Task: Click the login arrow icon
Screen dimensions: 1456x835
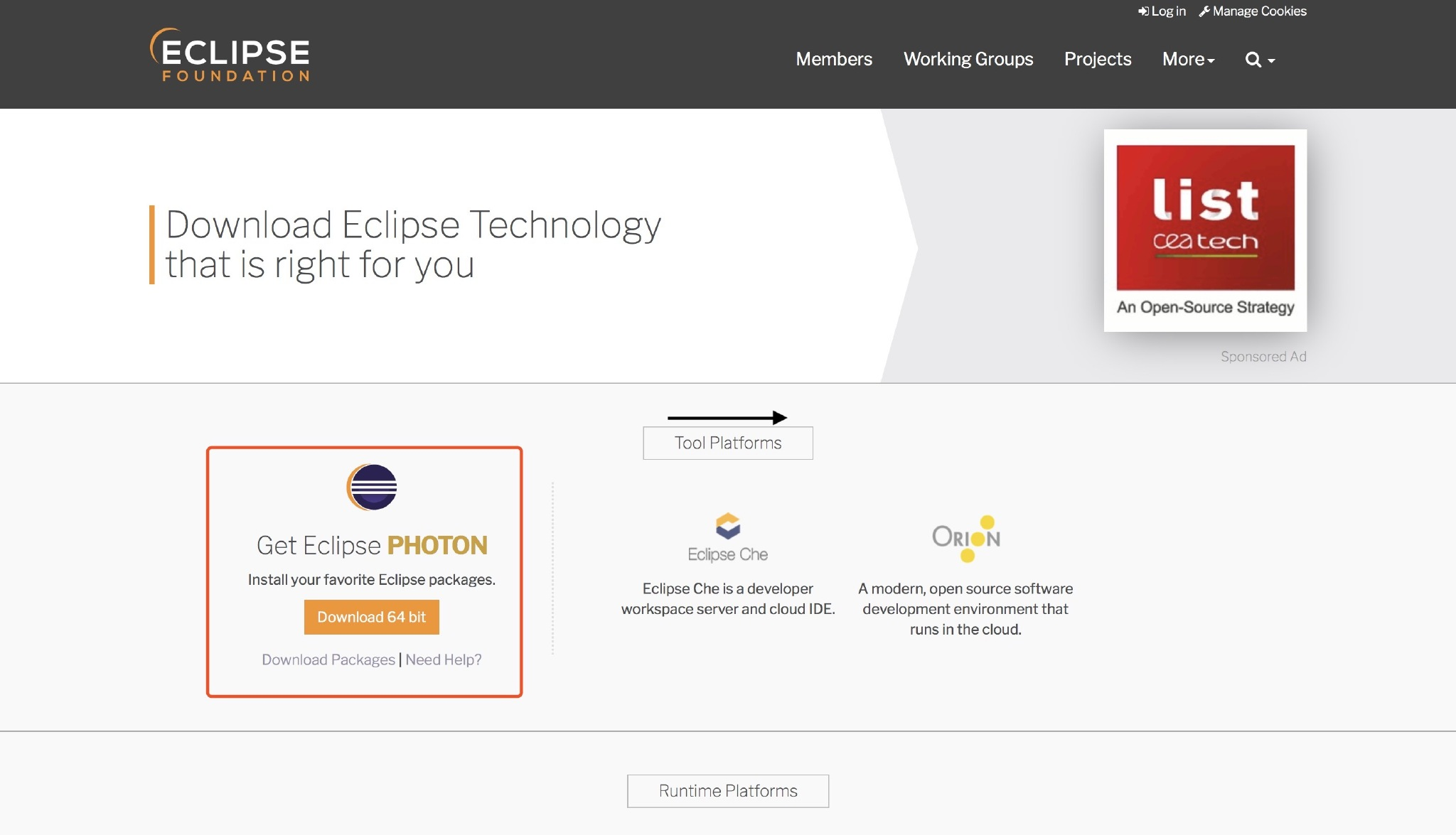Action: pos(1143,11)
